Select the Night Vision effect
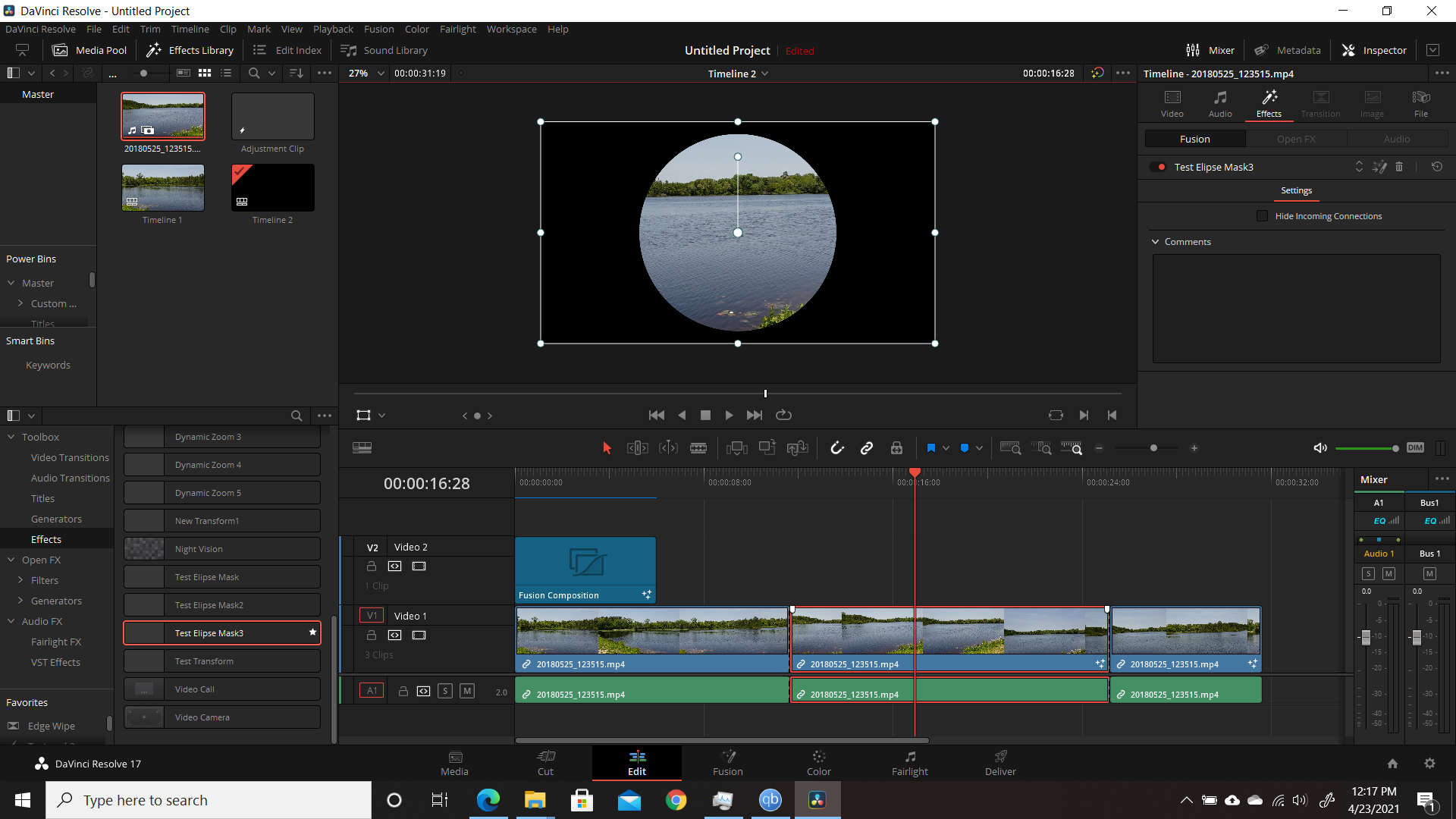The height and width of the screenshot is (819, 1456). point(221,549)
